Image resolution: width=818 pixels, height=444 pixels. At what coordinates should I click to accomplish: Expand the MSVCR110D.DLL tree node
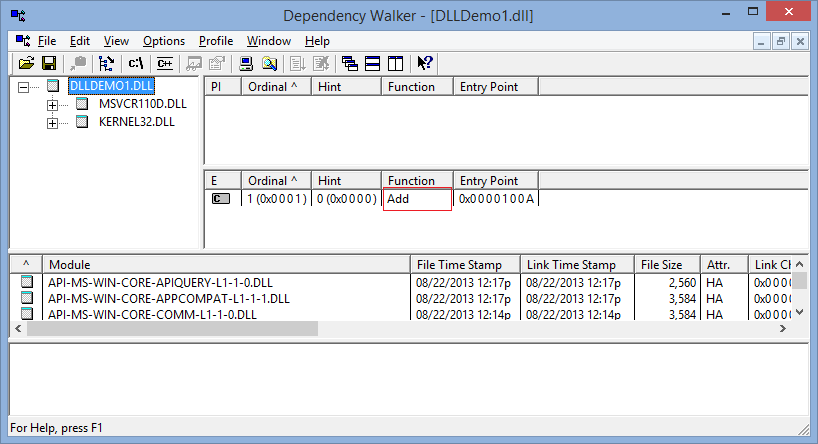52,104
